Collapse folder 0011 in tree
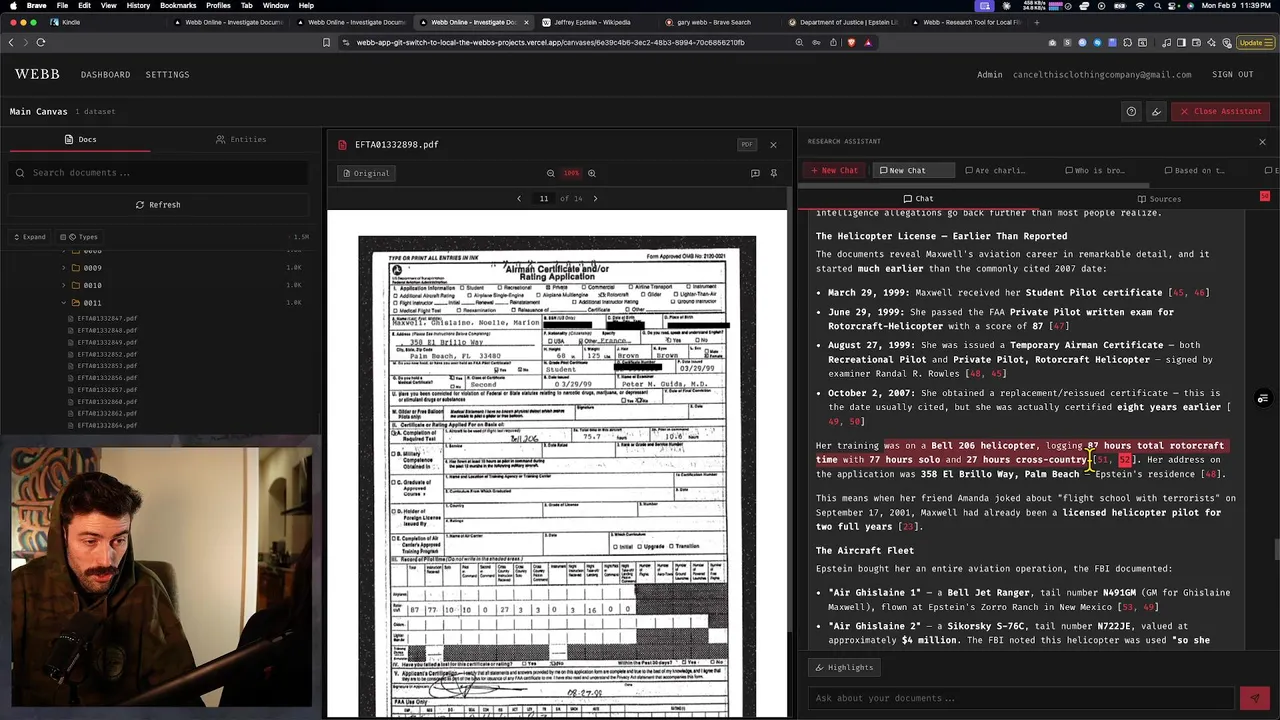This screenshot has height=720, width=1280. (63, 302)
